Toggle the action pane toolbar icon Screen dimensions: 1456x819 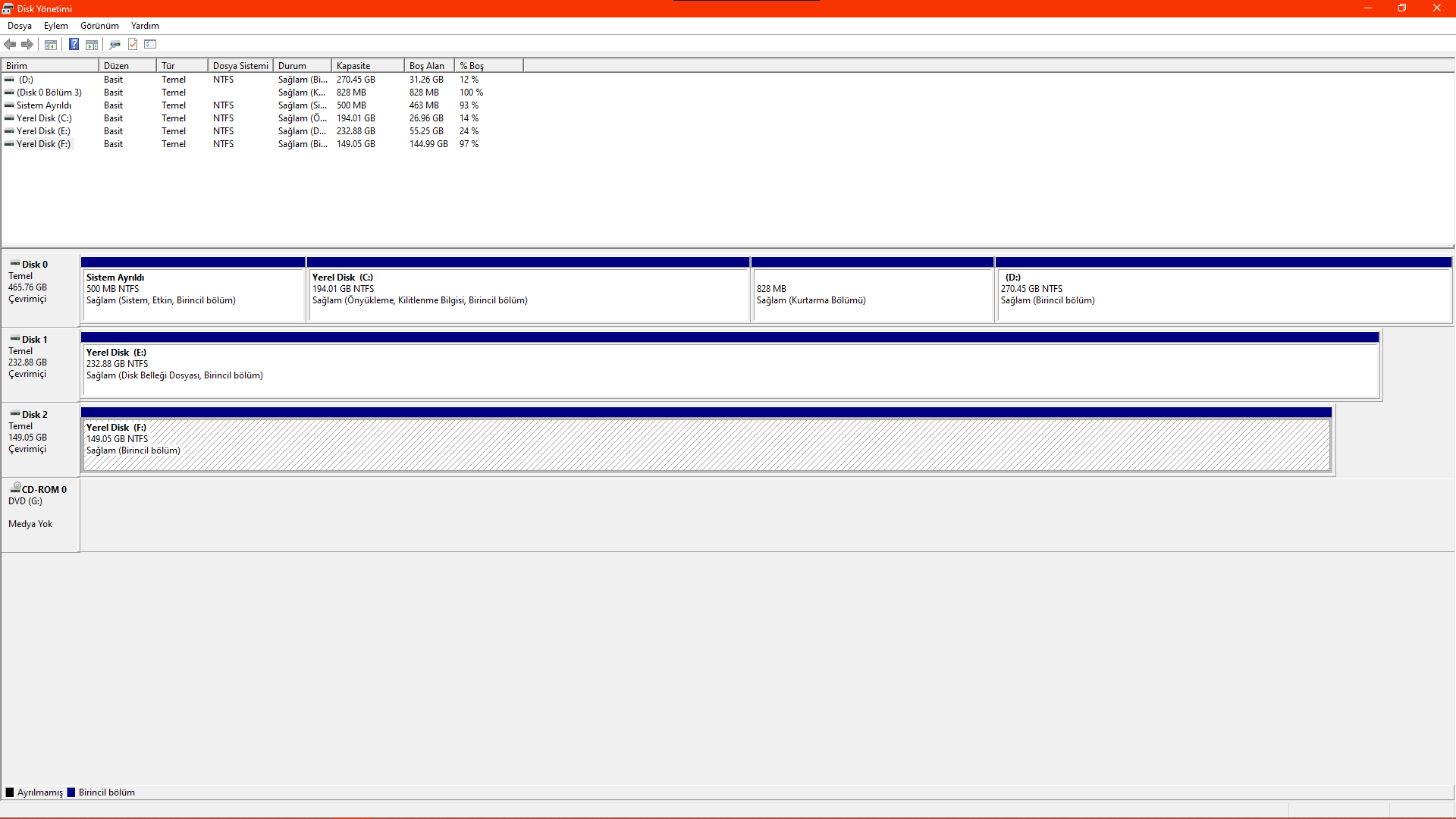92,44
